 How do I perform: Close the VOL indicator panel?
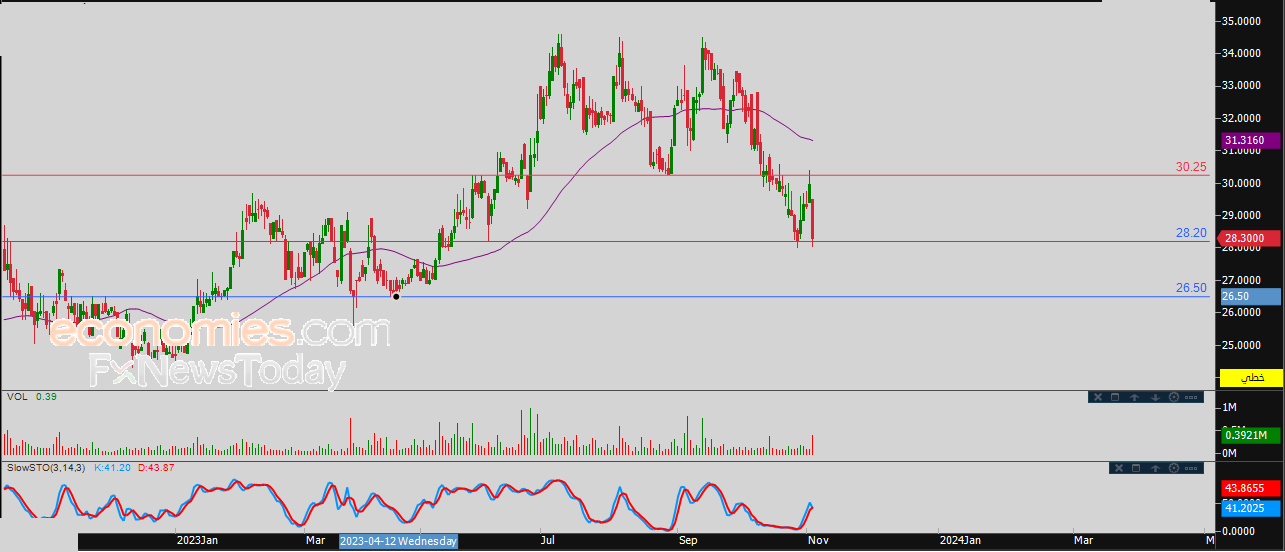coord(1098,397)
